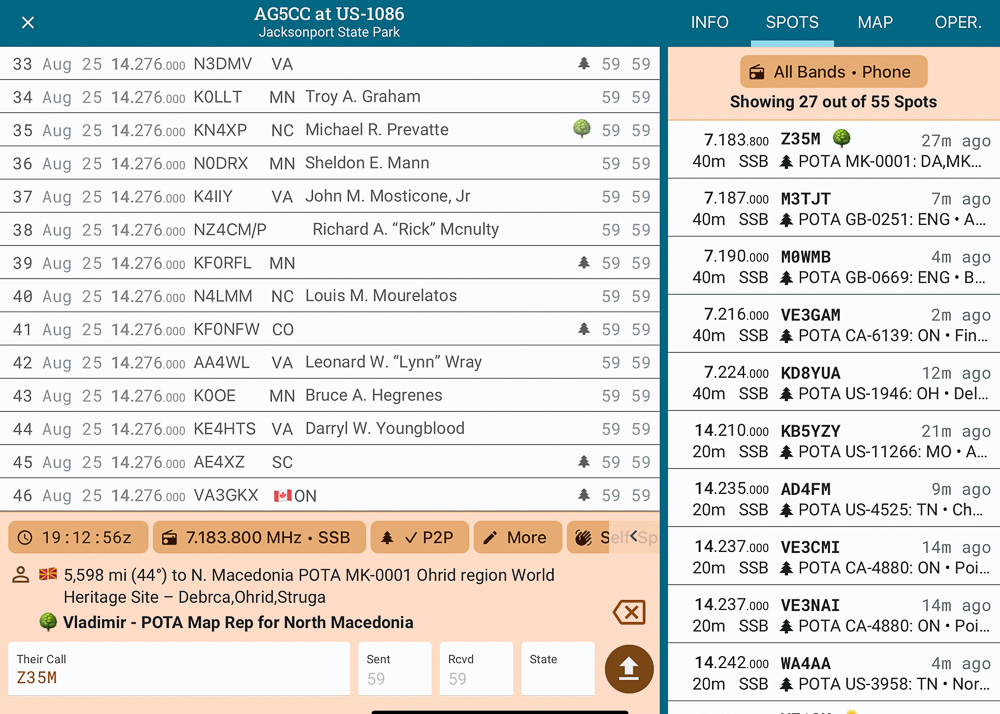1000x714 pixels.
Task: Select the VE3GAM spot on 40m
Action: point(833,324)
